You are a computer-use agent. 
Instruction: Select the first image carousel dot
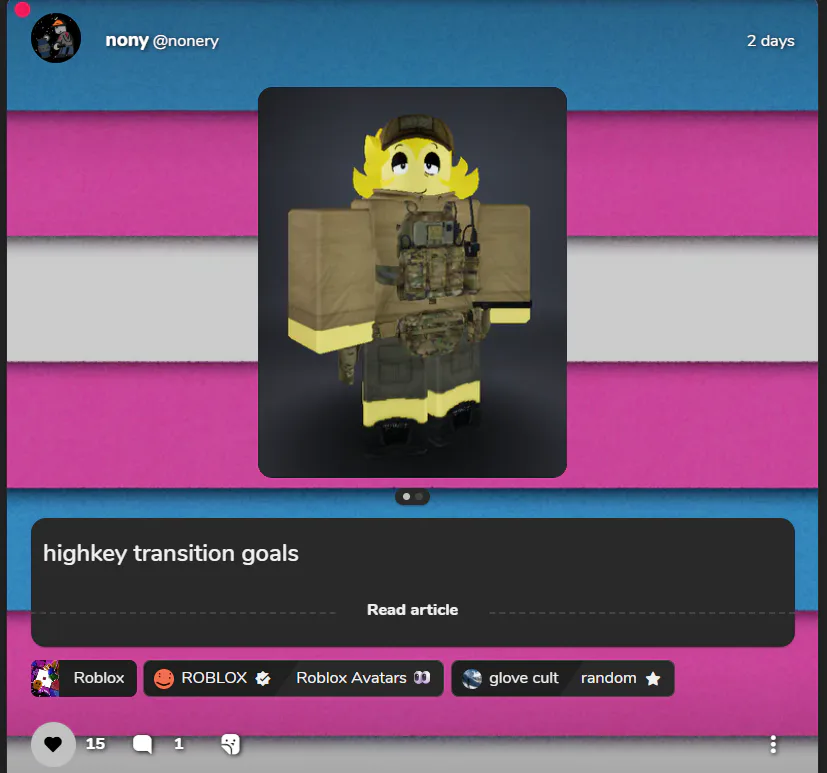[406, 497]
